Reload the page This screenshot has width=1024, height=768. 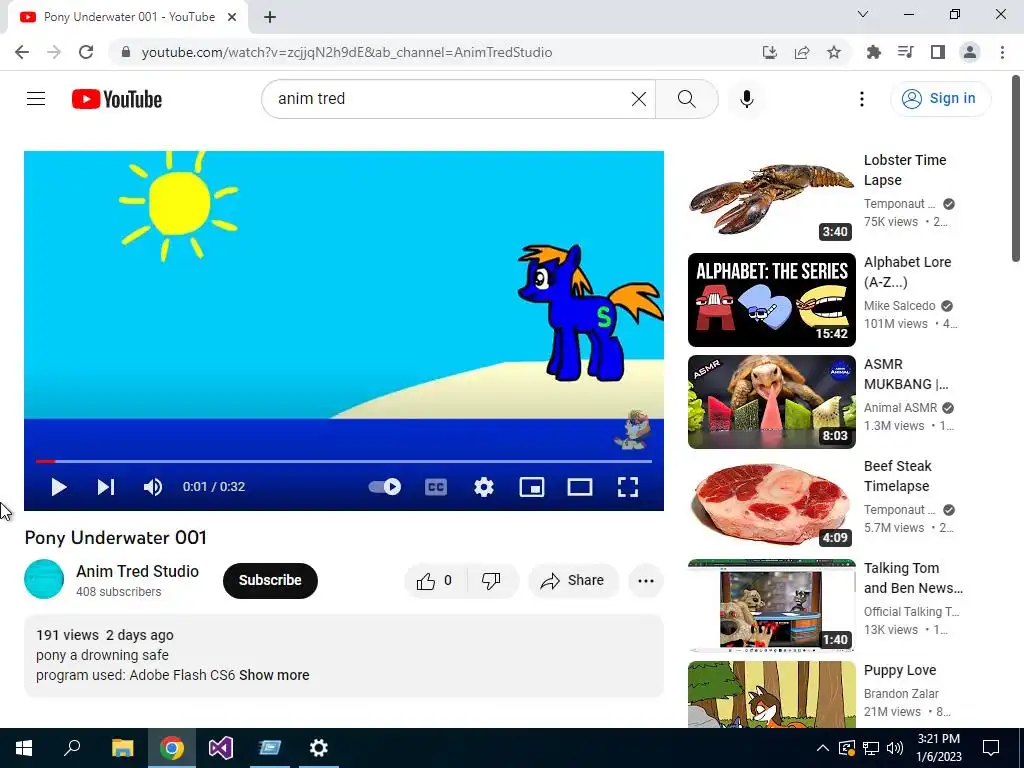coord(86,52)
